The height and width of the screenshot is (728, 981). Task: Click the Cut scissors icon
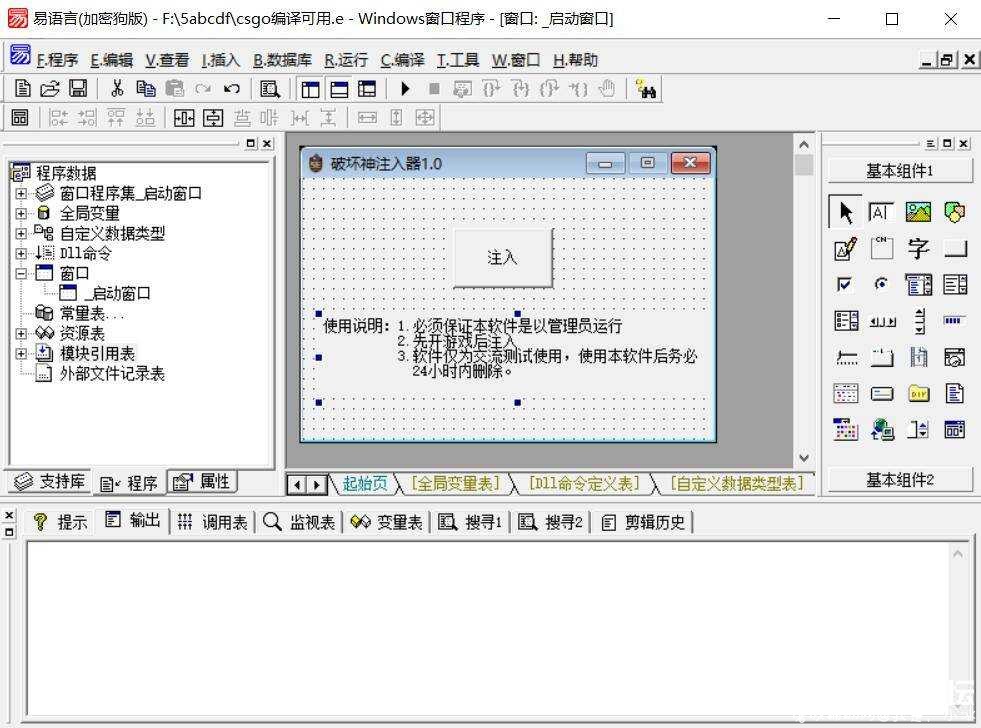click(117, 89)
